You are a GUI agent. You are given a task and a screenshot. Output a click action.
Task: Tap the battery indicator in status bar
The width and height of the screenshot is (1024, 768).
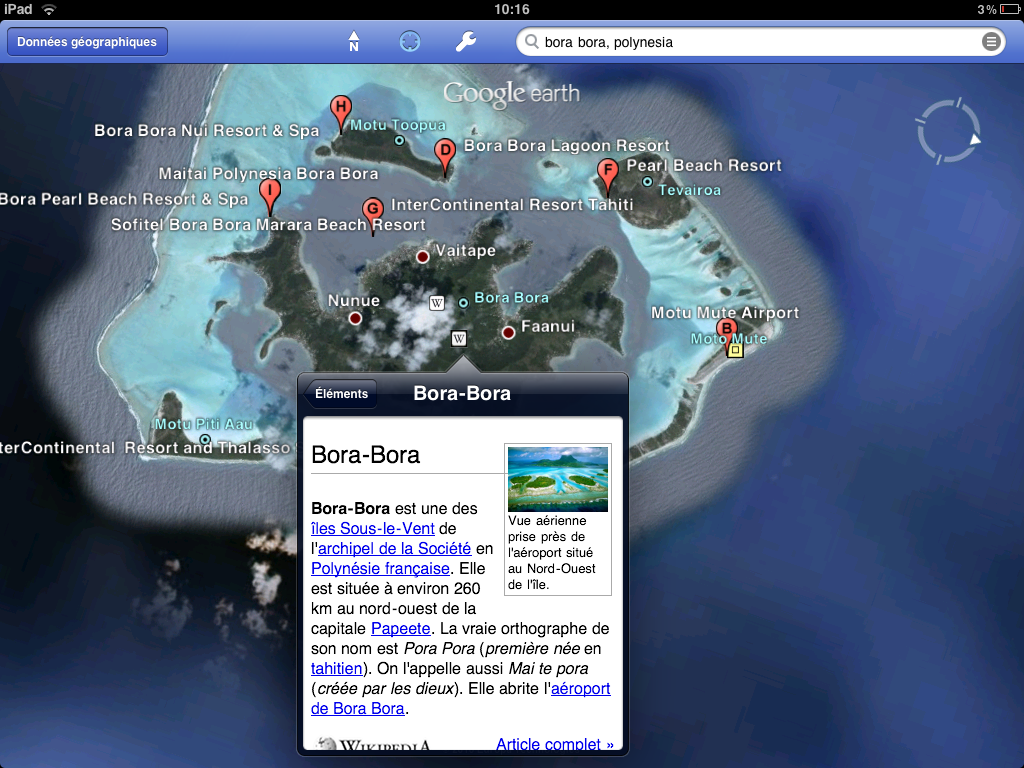(x=1010, y=9)
